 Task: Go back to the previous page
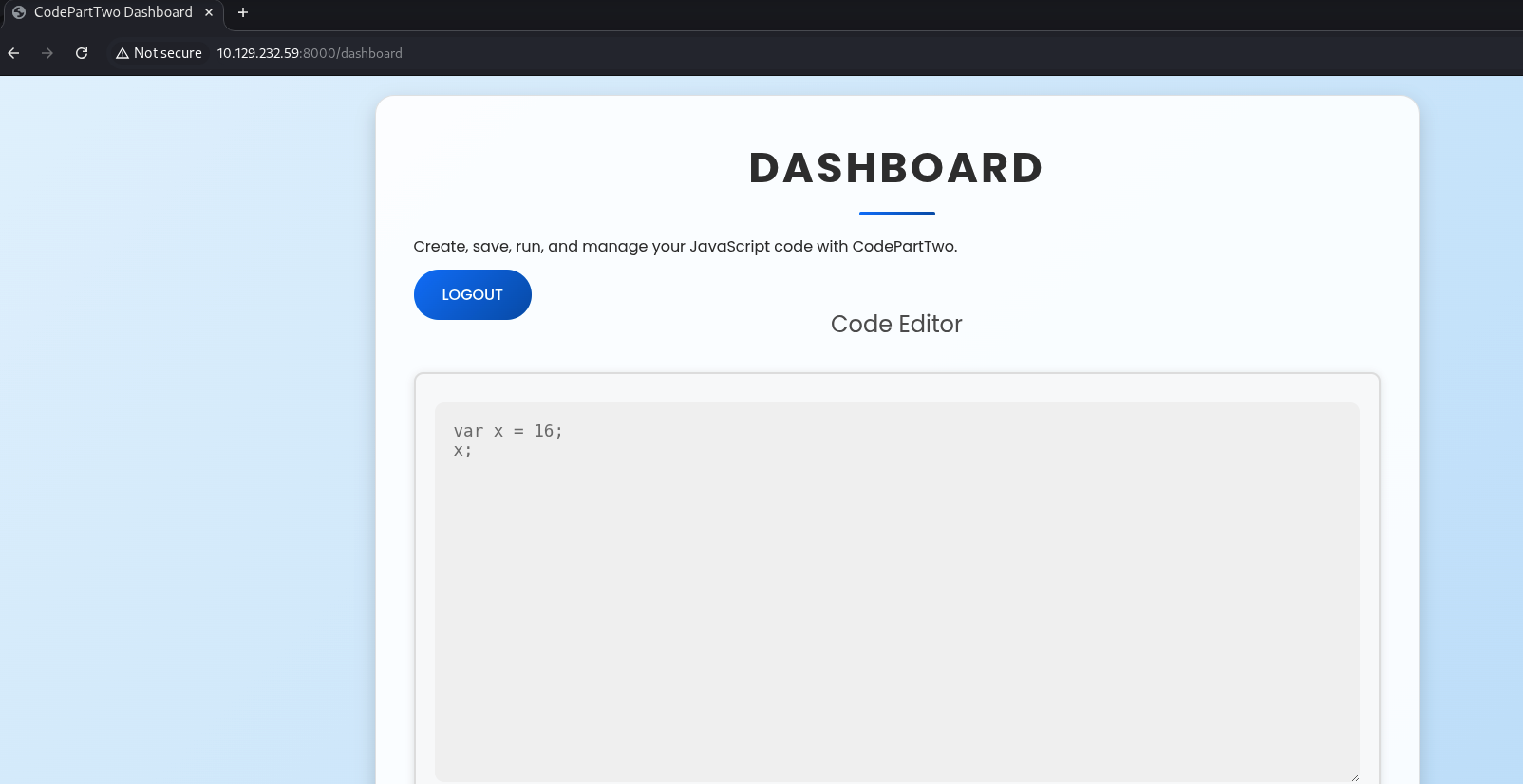click(x=14, y=53)
